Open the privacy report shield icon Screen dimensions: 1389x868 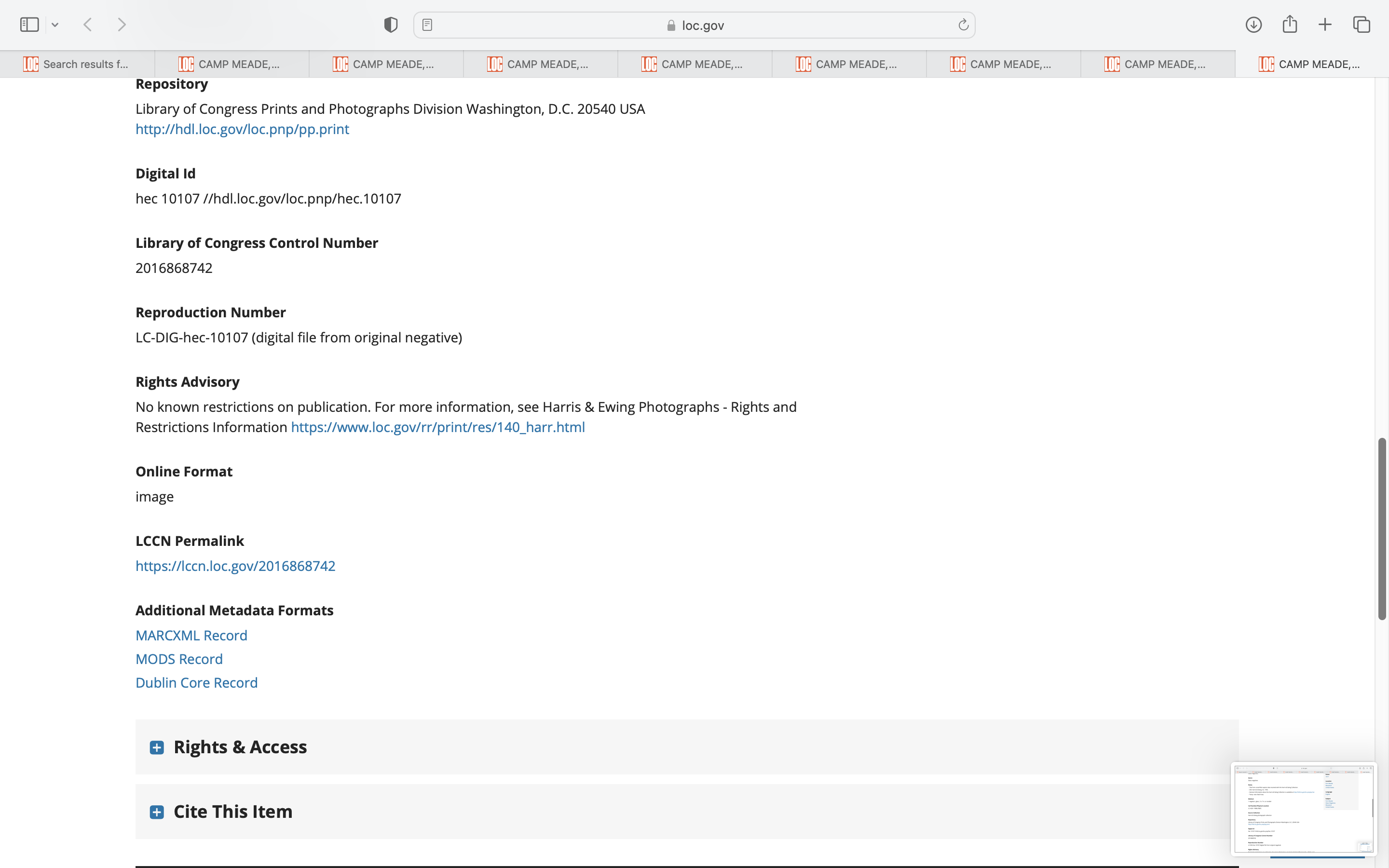click(x=390, y=25)
